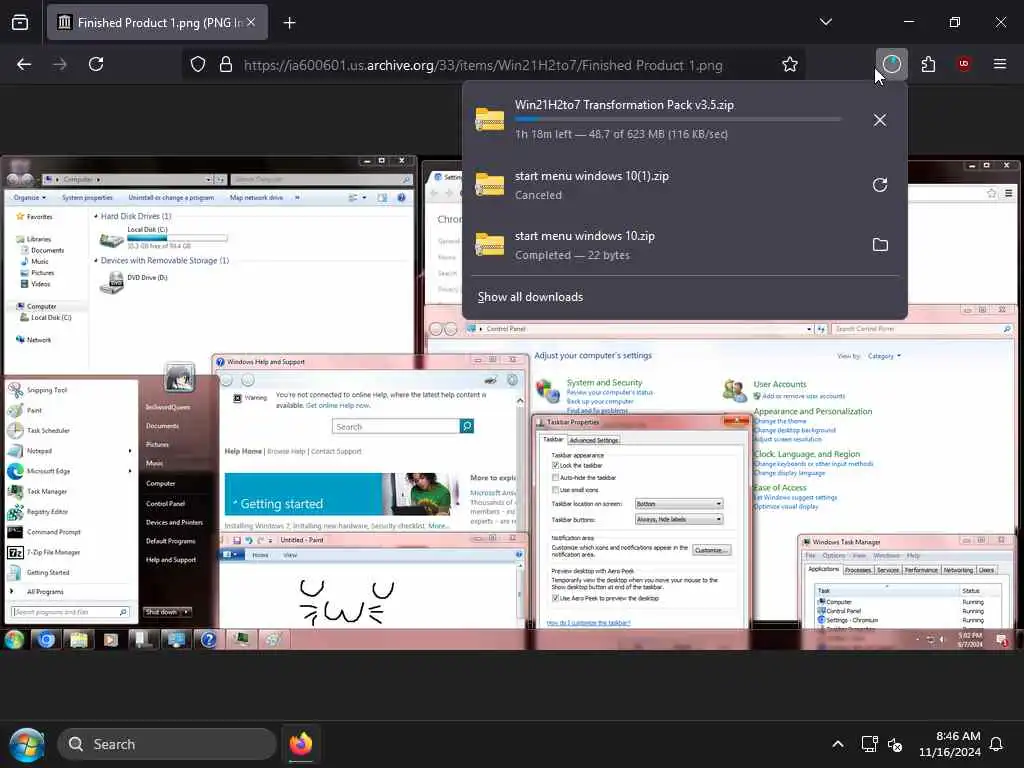The height and width of the screenshot is (768, 1024).
Task: Close the Finished Product 1.png tab
Action: click(x=251, y=22)
